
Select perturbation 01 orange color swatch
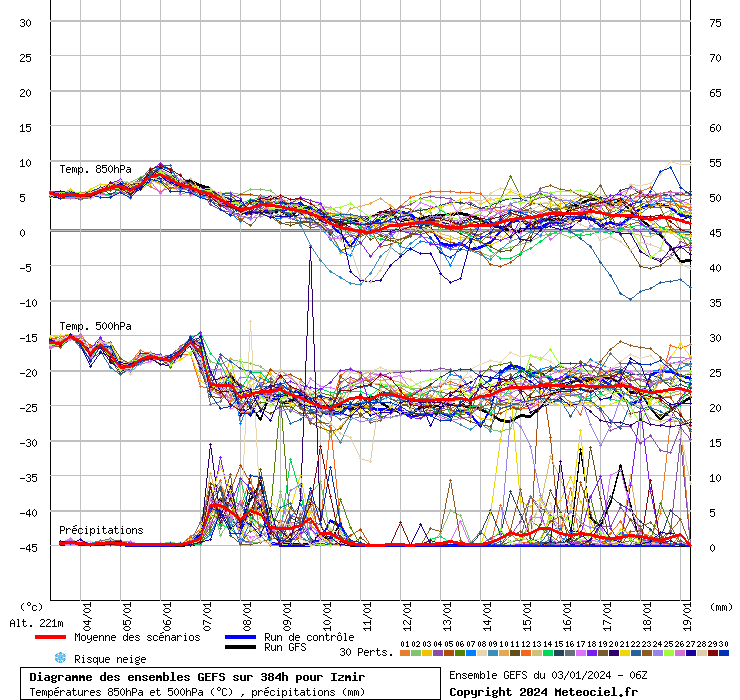click(x=405, y=653)
